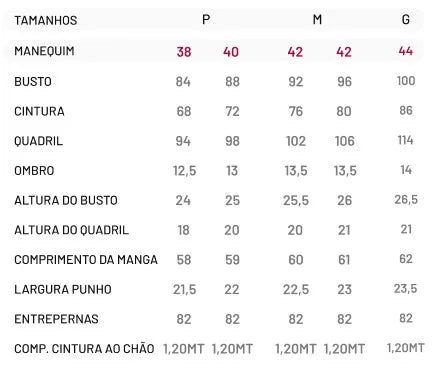Click the COMPRIMENTO DA MANGA label

click(86, 260)
